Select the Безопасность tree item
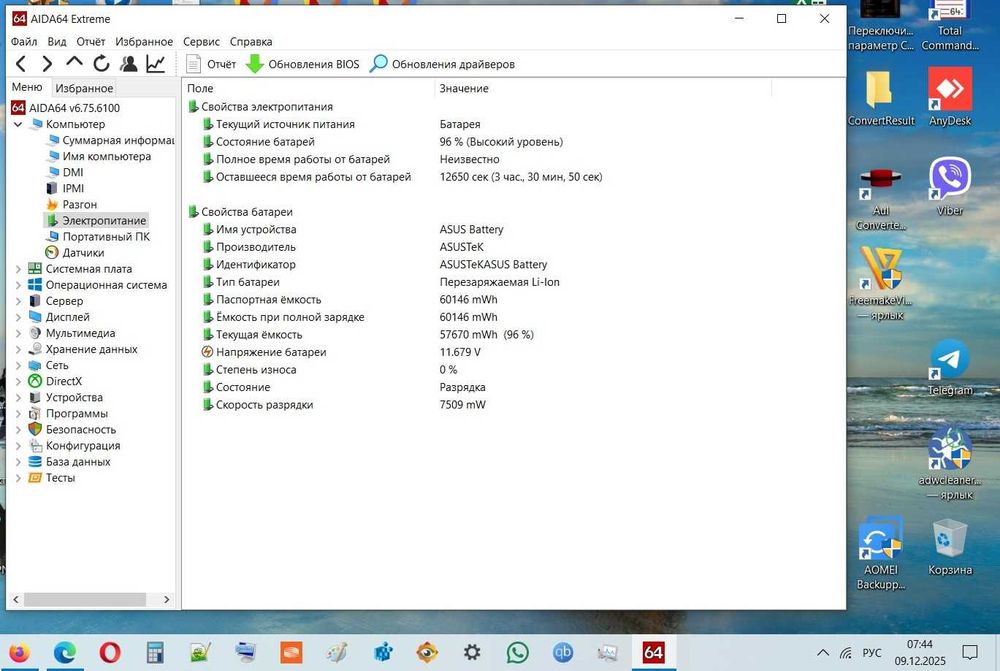Screen dimensions: 1000x671 (72, 429)
